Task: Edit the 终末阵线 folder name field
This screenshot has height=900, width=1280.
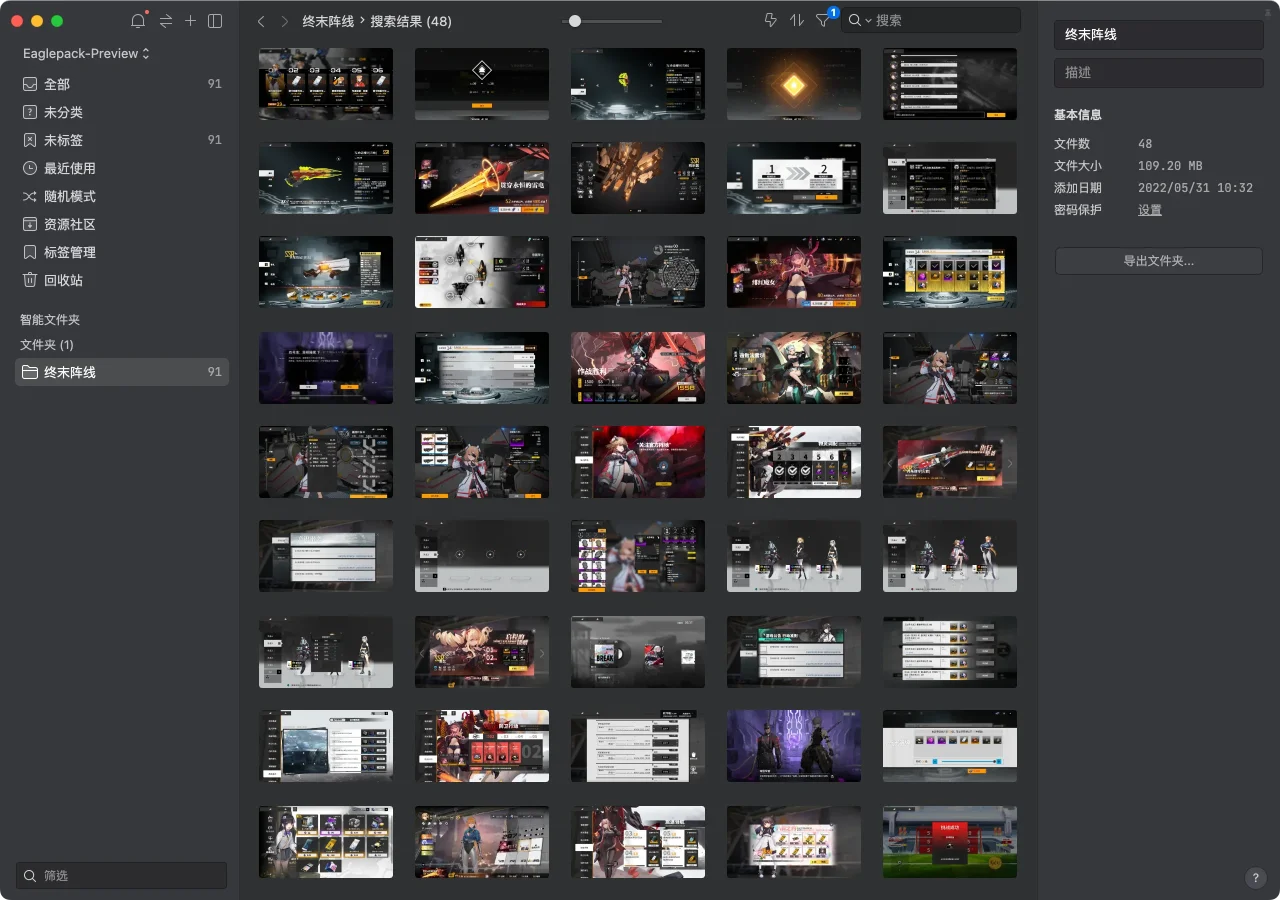Action: tap(1158, 35)
